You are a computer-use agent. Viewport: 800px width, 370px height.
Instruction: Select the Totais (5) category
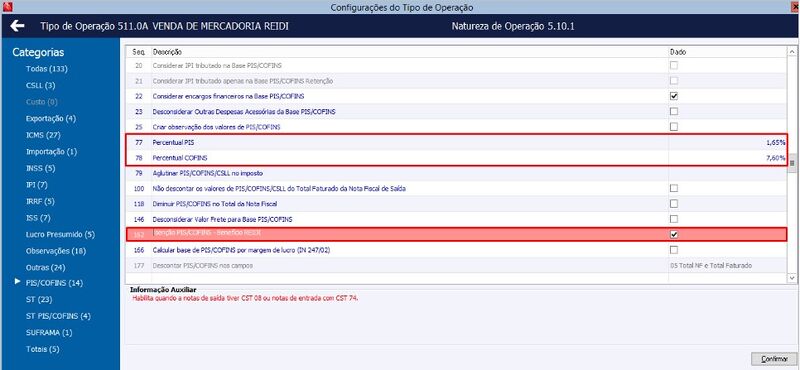(x=43, y=350)
